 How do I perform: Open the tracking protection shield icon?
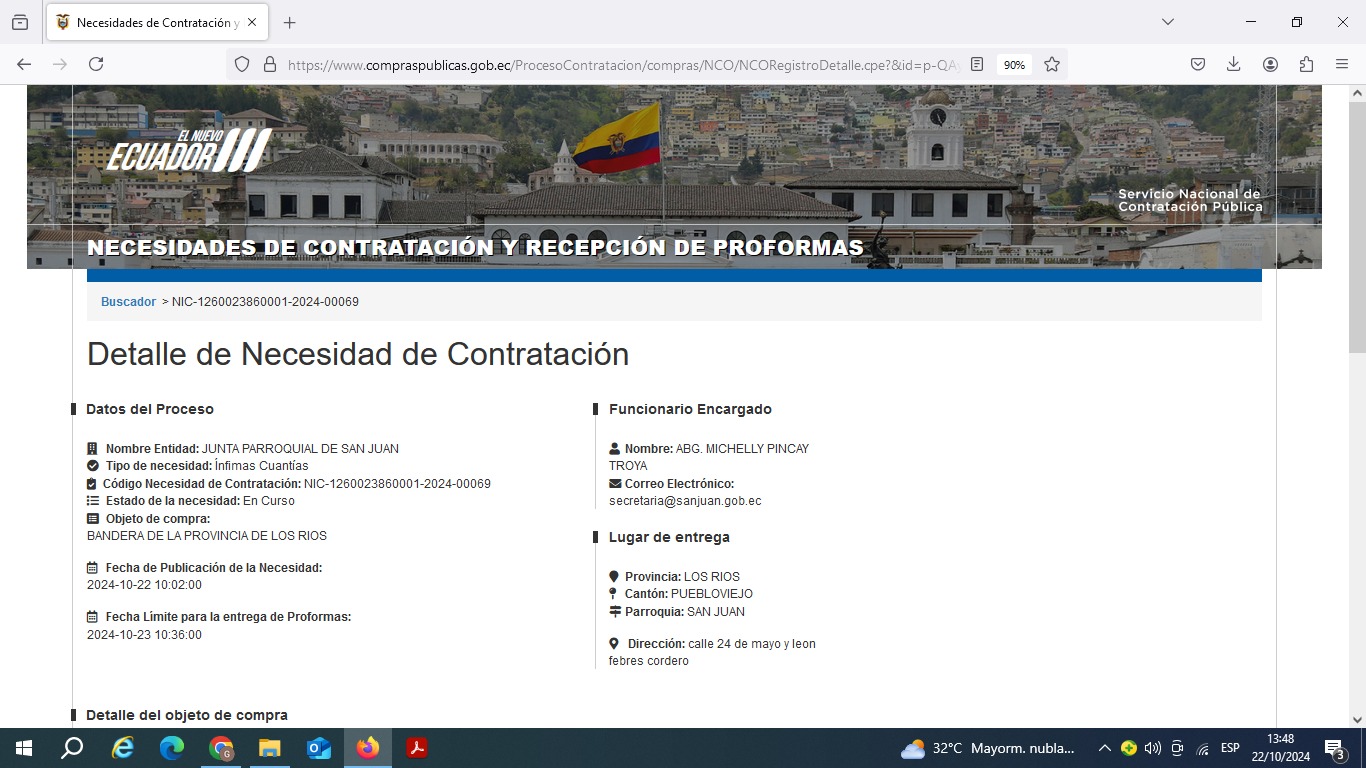[x=242, y=64]
